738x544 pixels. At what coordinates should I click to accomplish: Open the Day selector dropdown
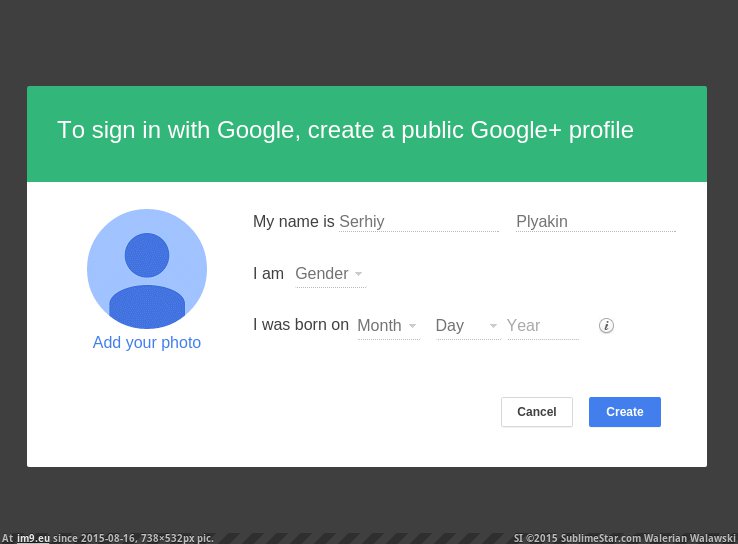click(467, 326)
